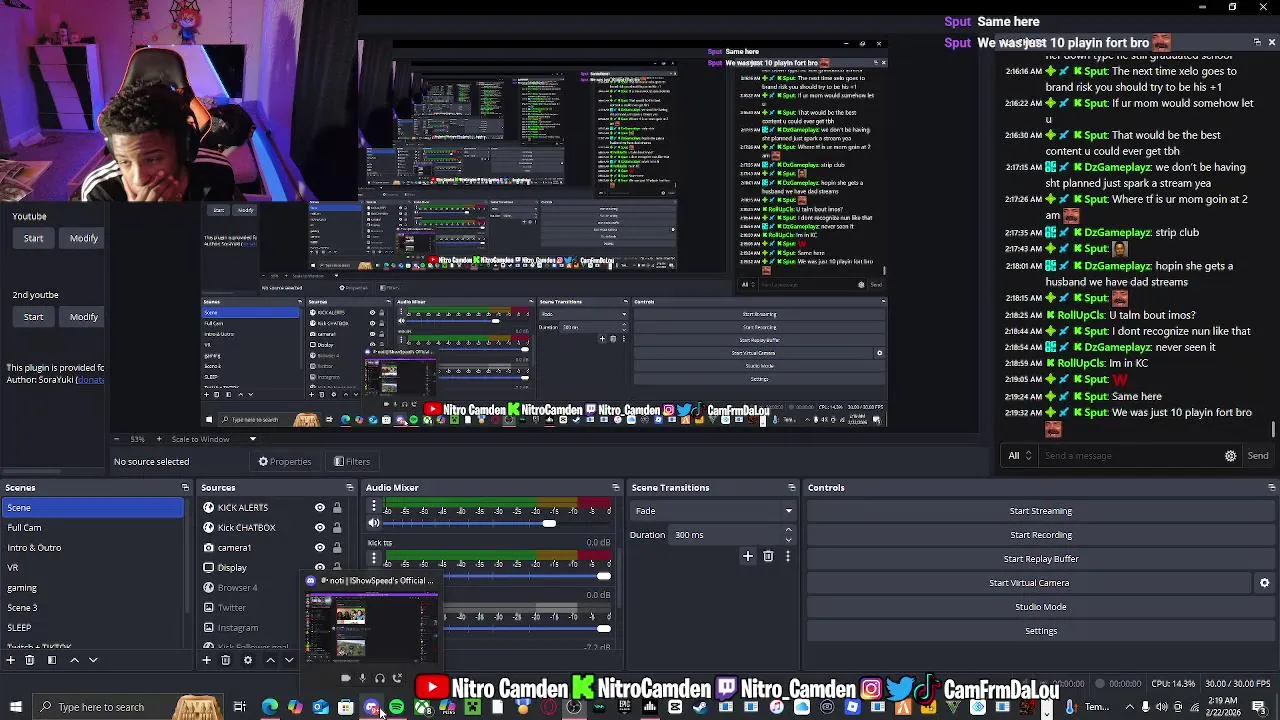Hide the KICK ALERTS source
The image size is (1280, 720).
tap(320, 508)
